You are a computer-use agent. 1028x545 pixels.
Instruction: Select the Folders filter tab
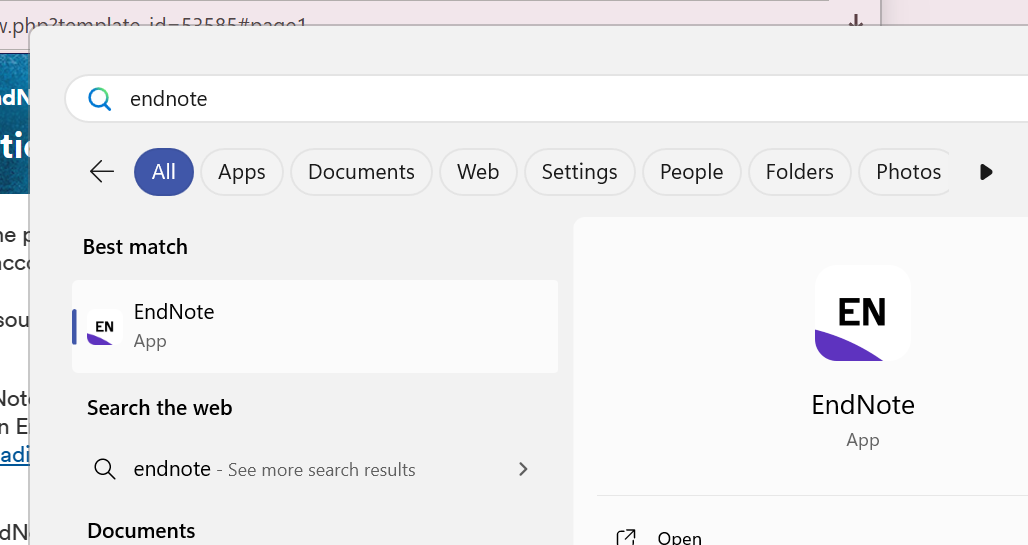[799, 172]
